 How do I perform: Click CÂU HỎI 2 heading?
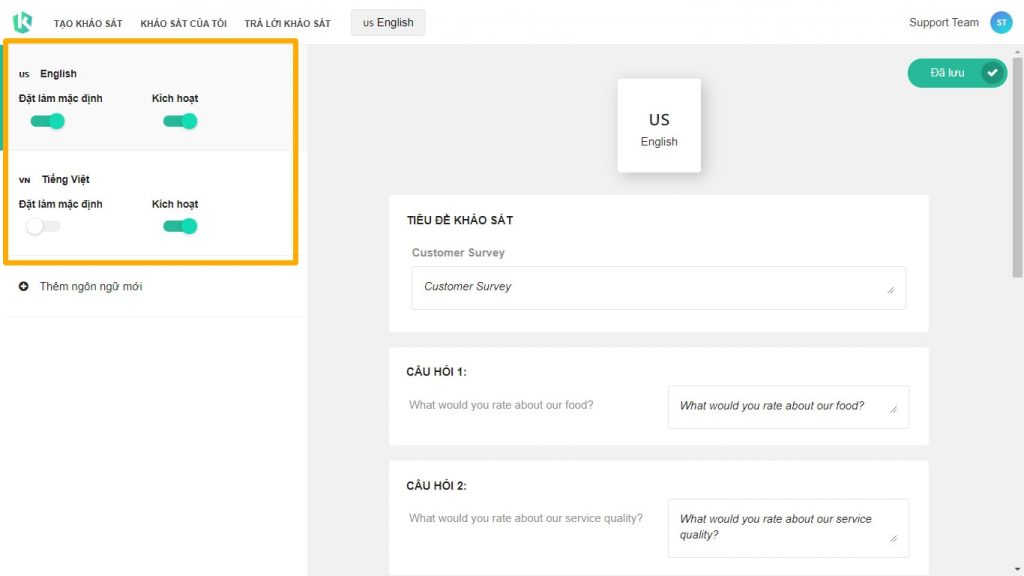(x=436, y=485)
